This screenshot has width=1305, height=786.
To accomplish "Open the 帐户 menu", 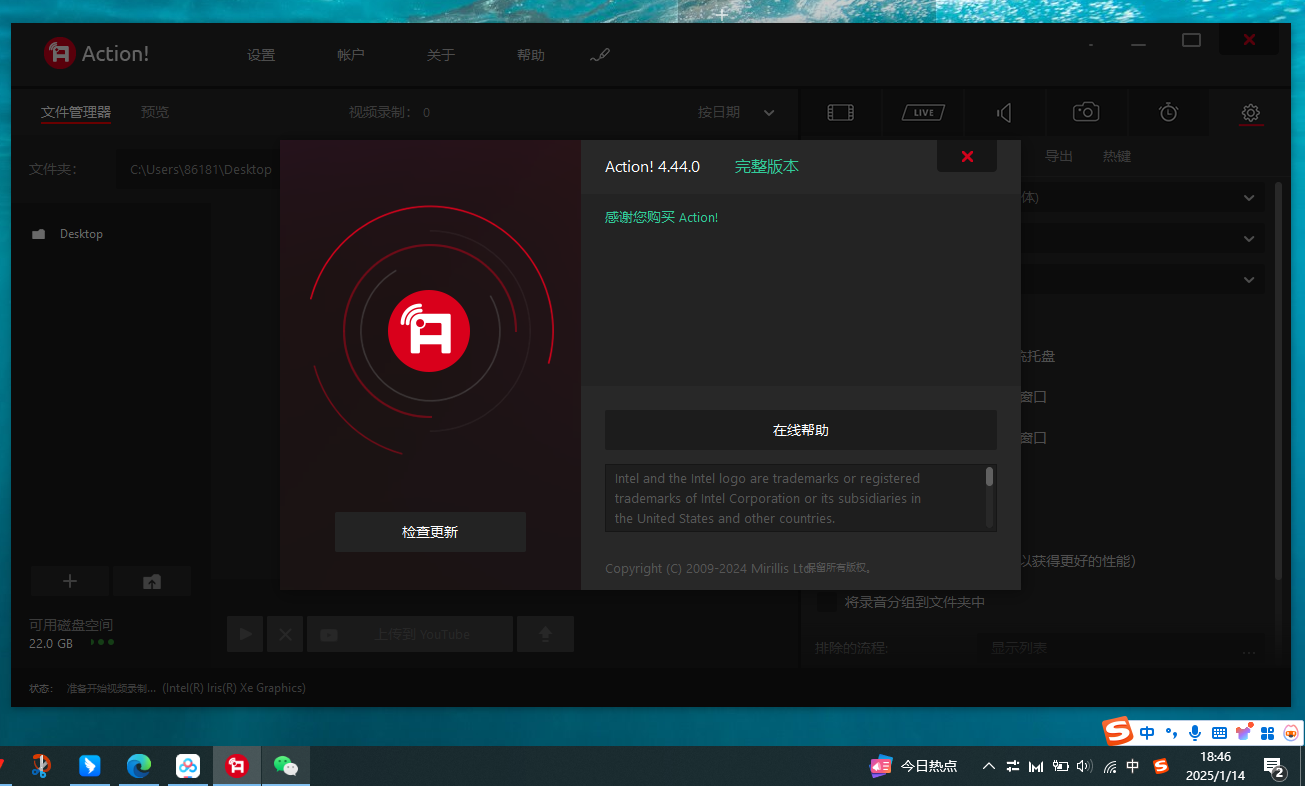I will [x=351, y=55].
